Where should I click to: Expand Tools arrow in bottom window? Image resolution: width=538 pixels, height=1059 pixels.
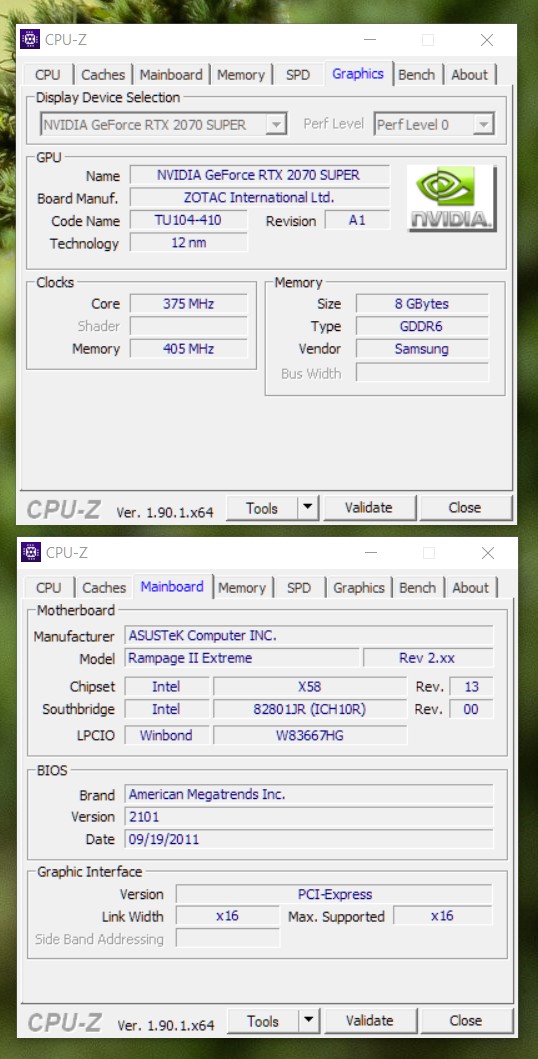(308, 1020)
